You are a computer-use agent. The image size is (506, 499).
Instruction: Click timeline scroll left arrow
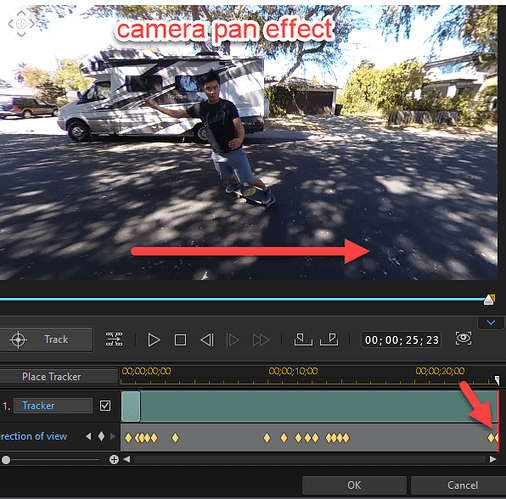click(x=127, y=459)
